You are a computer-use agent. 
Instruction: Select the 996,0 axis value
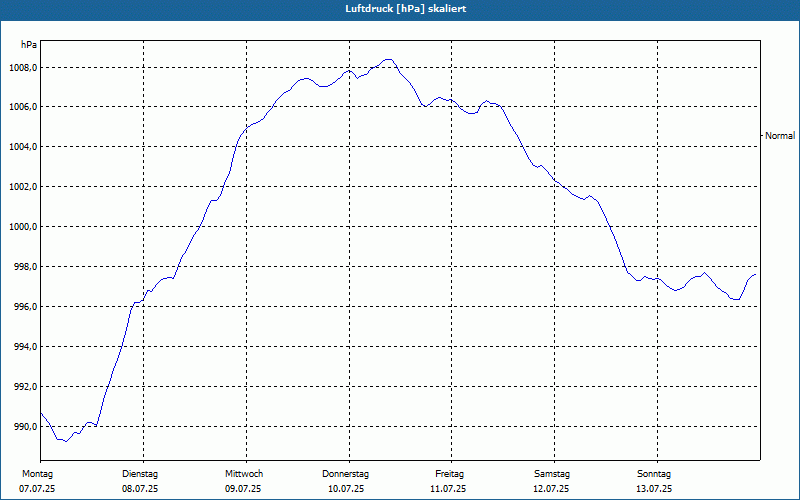[25, 307]
